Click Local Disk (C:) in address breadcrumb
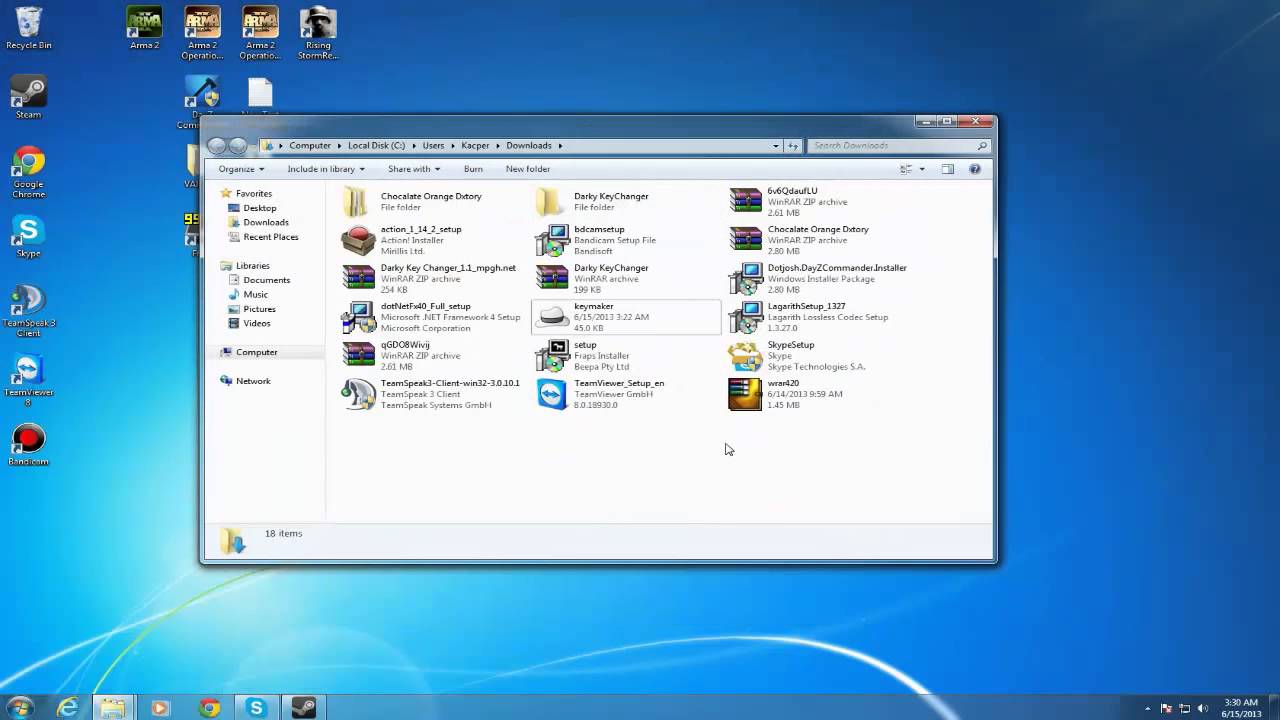 click(x=376, y=146)
